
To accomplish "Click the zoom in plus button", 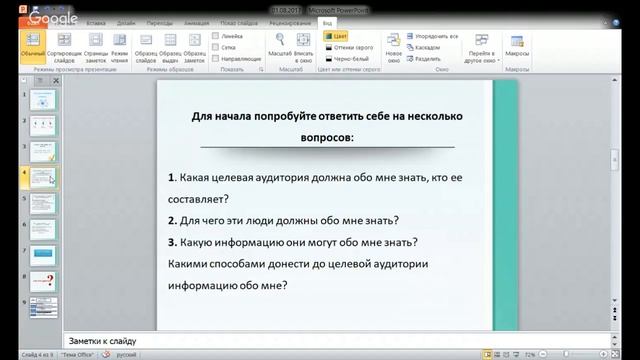I will 603,354.
